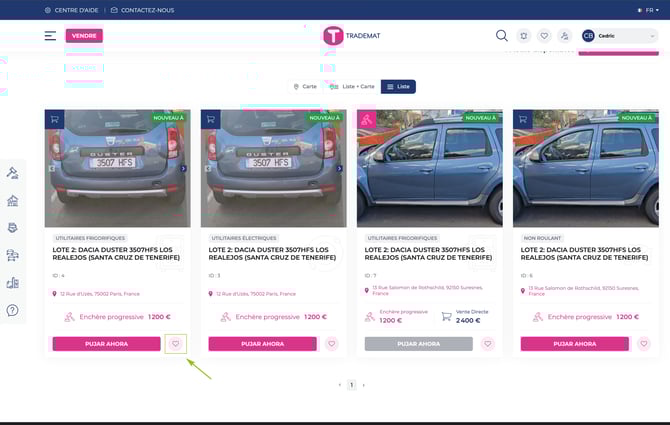This screenshot has height=425, width=670.
Task: Switch to Carte view
Action: click(305, 87)
